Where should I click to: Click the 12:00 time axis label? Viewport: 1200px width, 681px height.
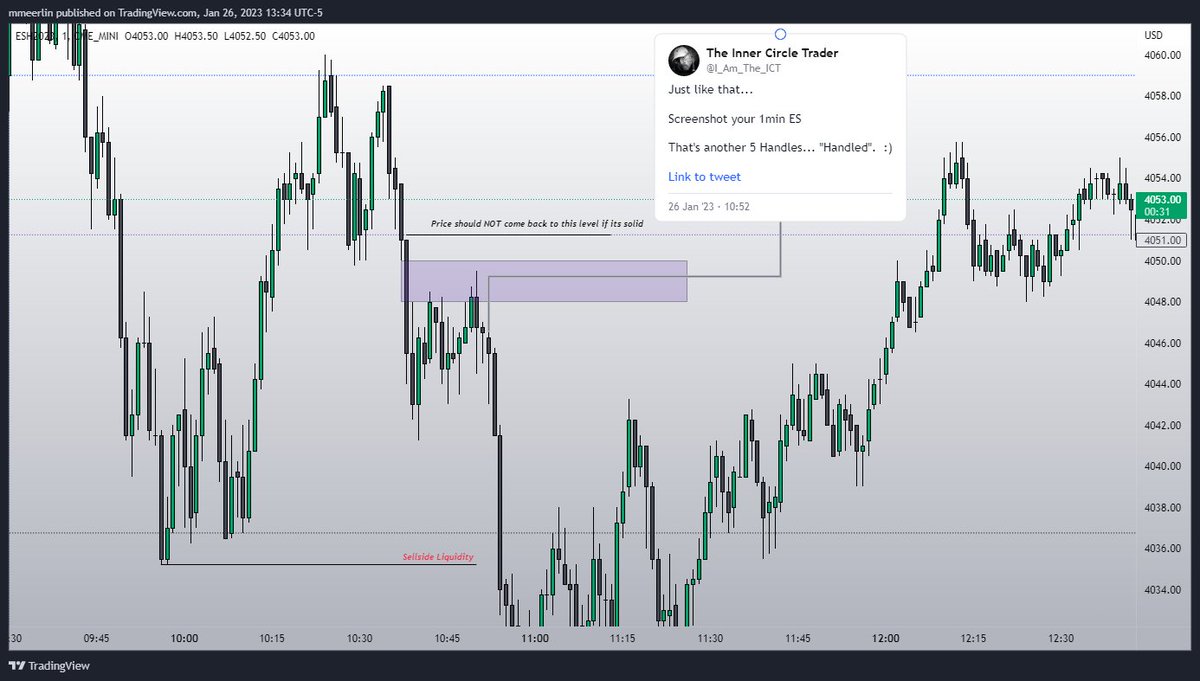pos(885,638)
